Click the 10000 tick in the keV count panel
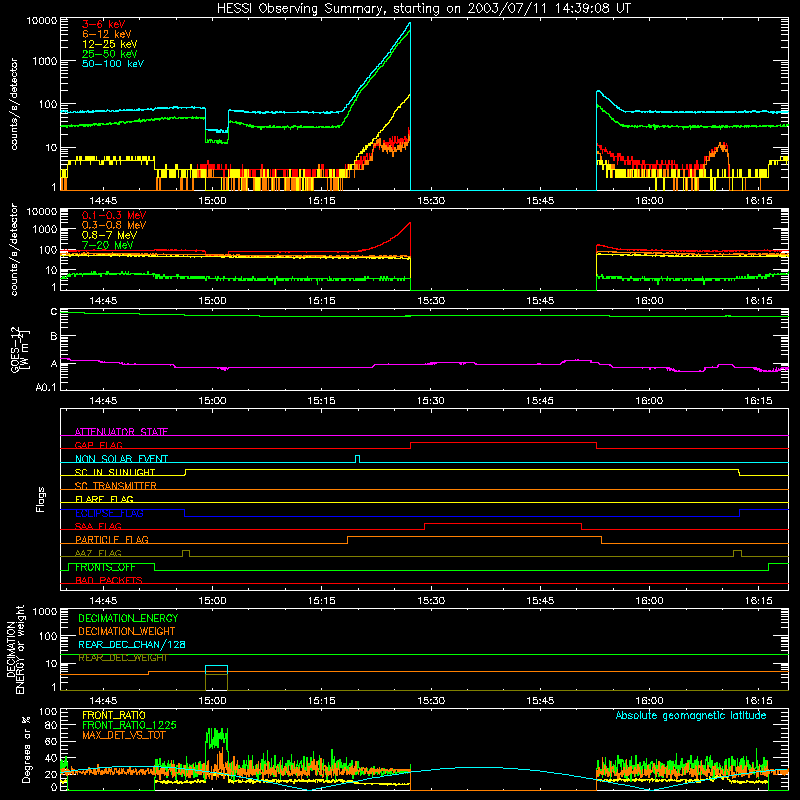The height and width of the screenshot is (800, 800). (x=42, y=21)
